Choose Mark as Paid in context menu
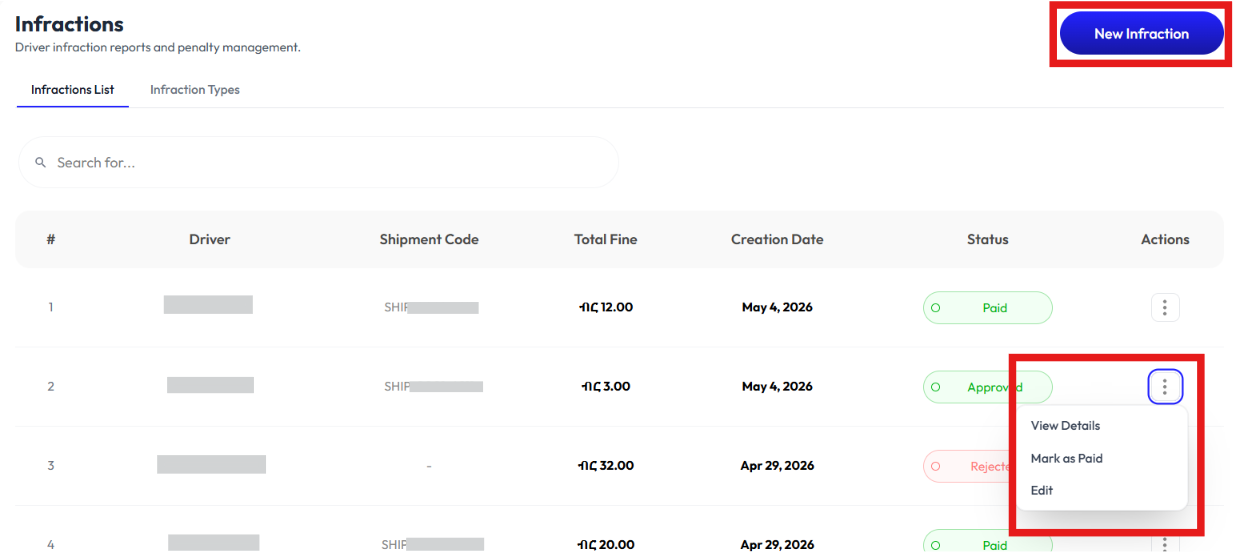 1066,458
